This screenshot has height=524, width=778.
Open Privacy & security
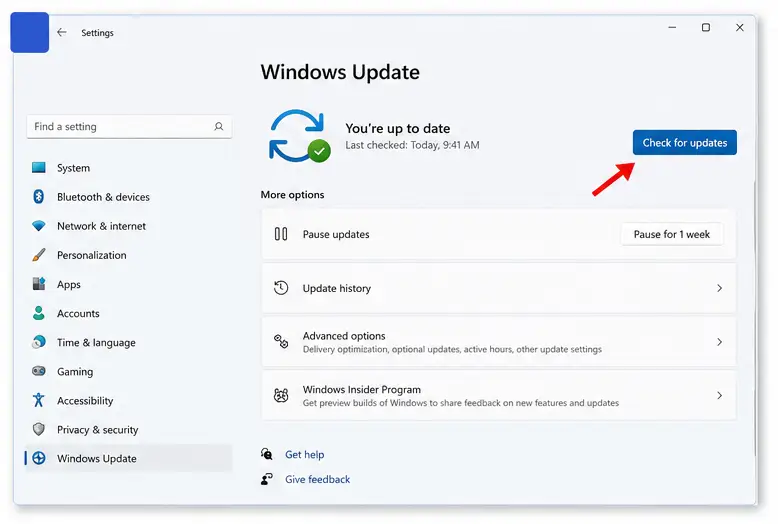tap(129, 429)
